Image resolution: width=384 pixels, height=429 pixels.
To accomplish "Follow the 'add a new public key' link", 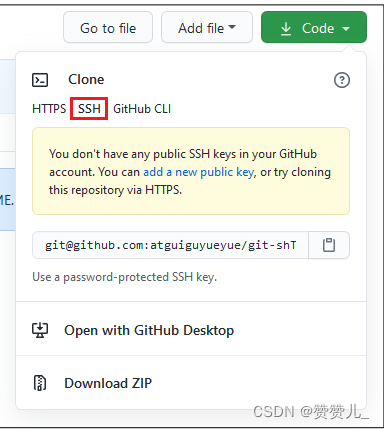I will pyautogui.click(x=199, y=172).
